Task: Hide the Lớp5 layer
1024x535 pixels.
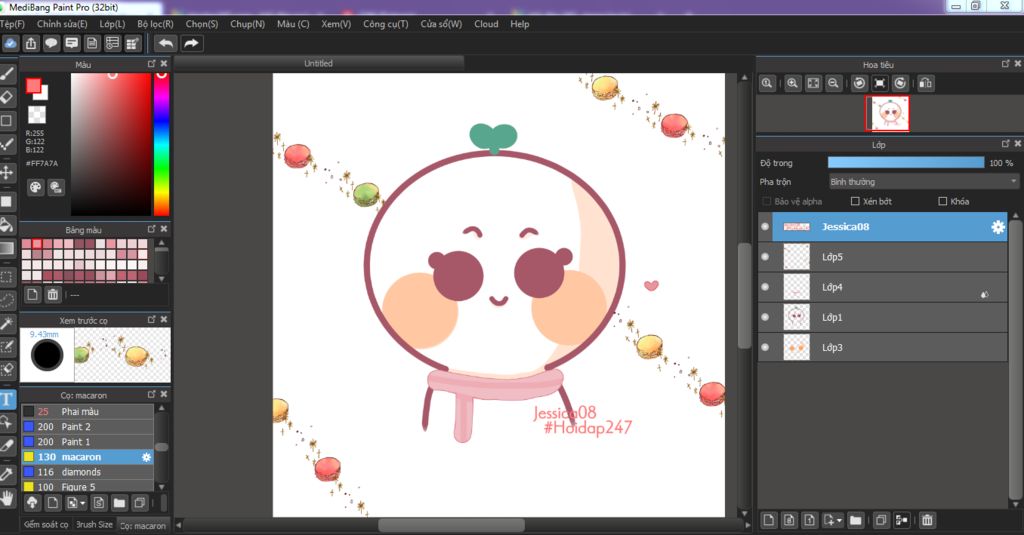Action: coord(765,257)
